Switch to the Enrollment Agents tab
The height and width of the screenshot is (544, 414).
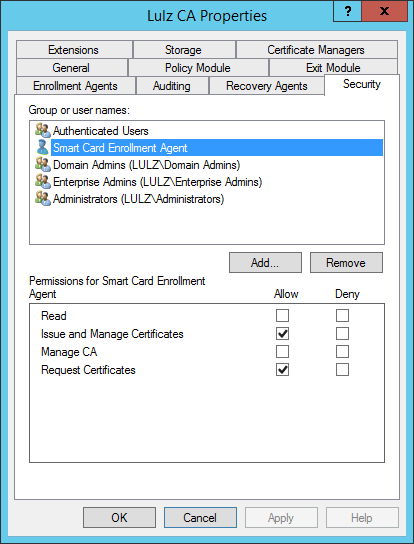75,86
